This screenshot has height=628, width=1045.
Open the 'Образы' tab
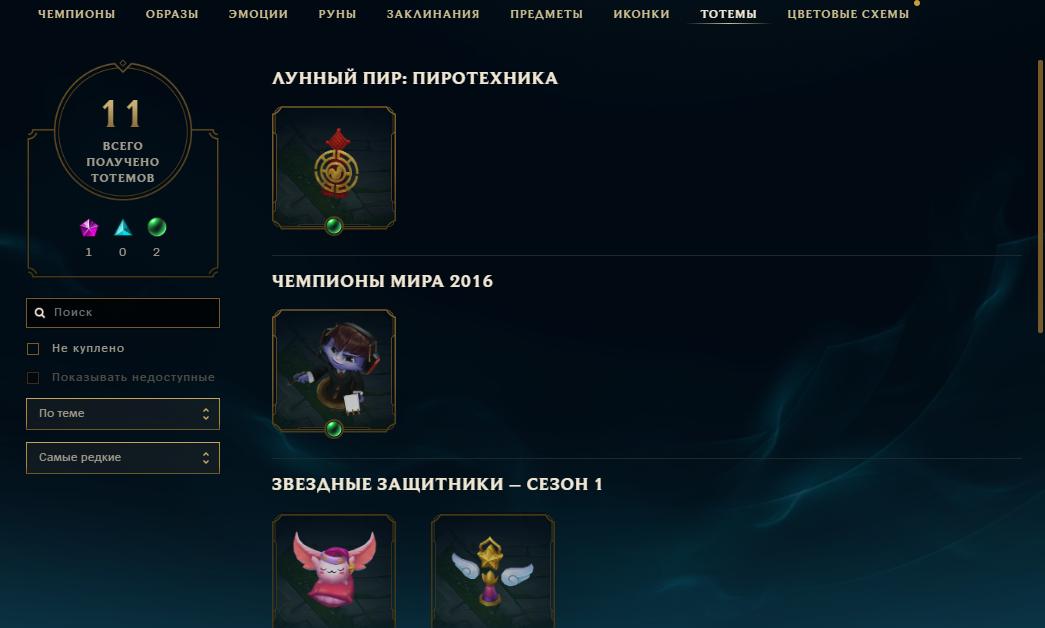[x=172, y=14]
